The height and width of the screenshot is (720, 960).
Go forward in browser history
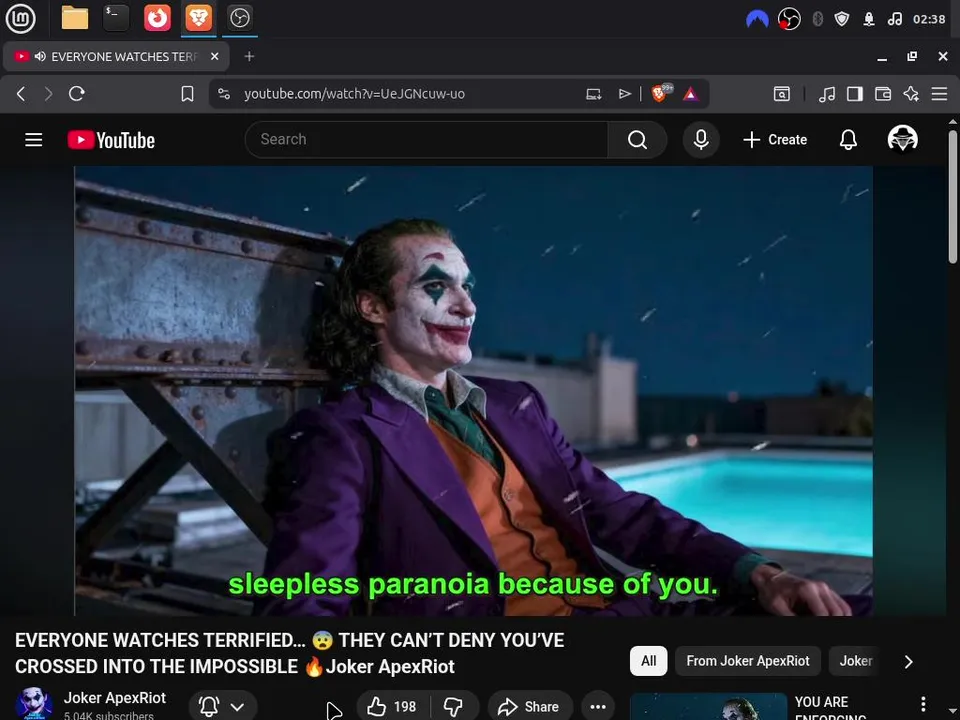coord(48,94)
